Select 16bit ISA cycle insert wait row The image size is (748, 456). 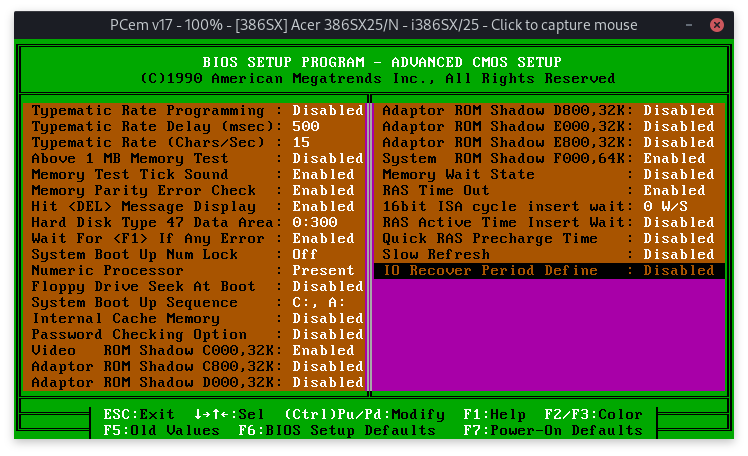pyautogui.click(x=549, y=207)
